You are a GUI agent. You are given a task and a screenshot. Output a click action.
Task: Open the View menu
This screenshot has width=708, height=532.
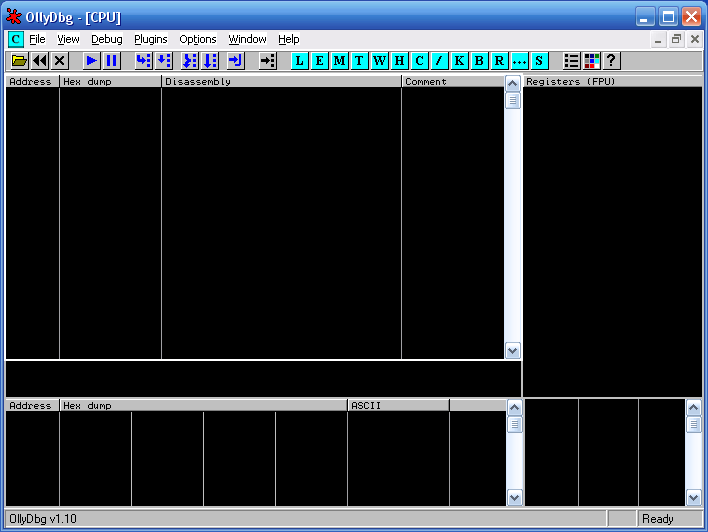(68, 39)
